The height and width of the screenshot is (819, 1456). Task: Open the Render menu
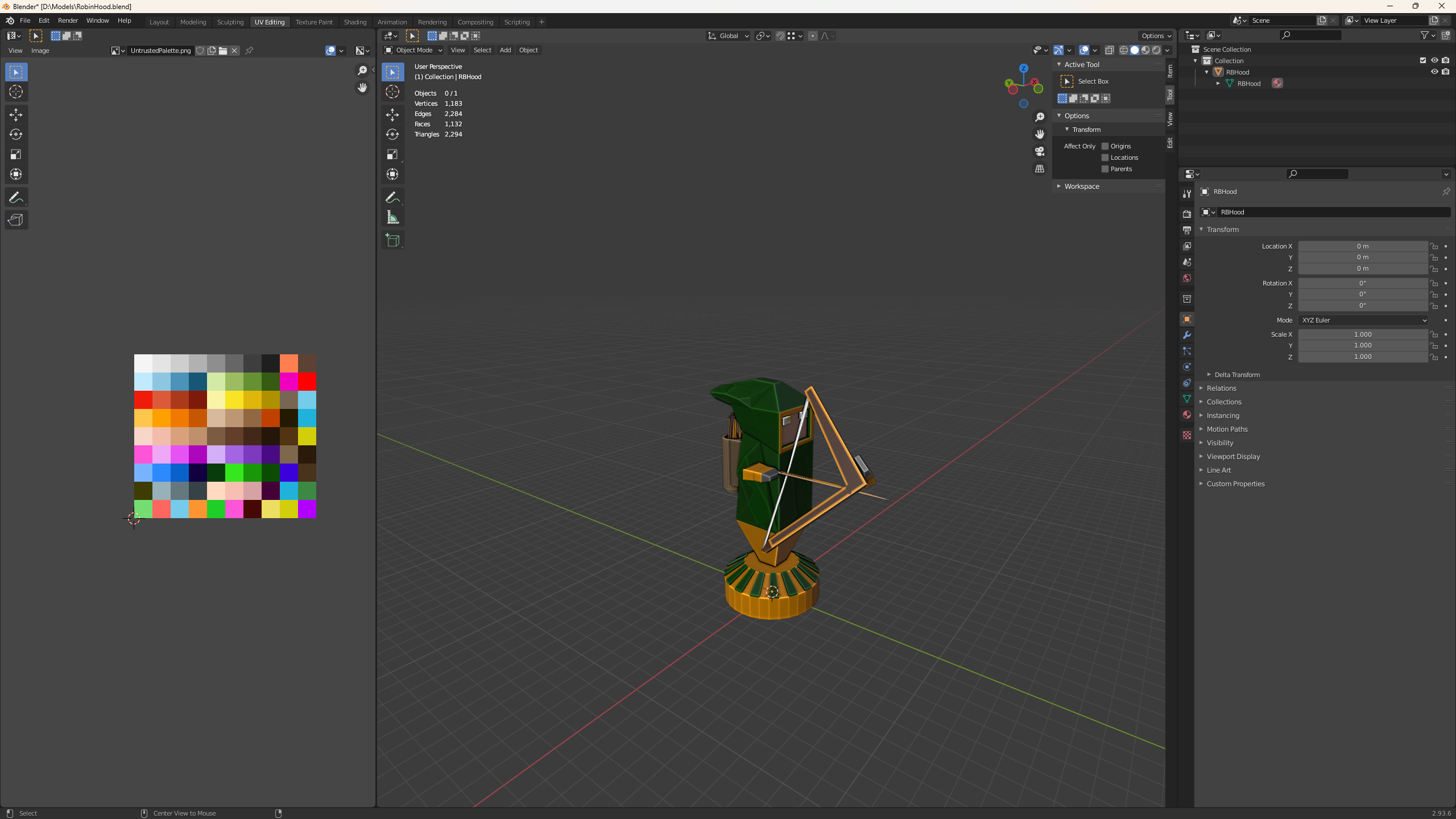(68, 20)
